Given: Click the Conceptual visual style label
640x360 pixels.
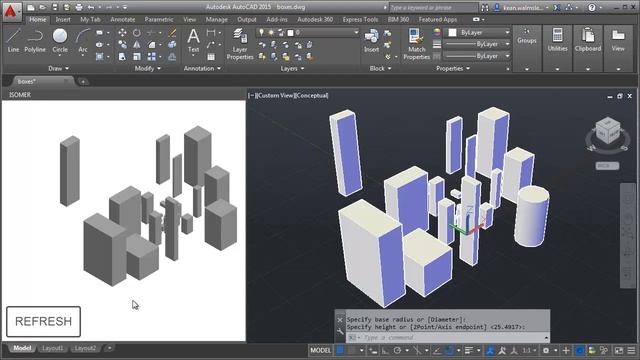Looking at the screenshot, I should coord(312,96).
